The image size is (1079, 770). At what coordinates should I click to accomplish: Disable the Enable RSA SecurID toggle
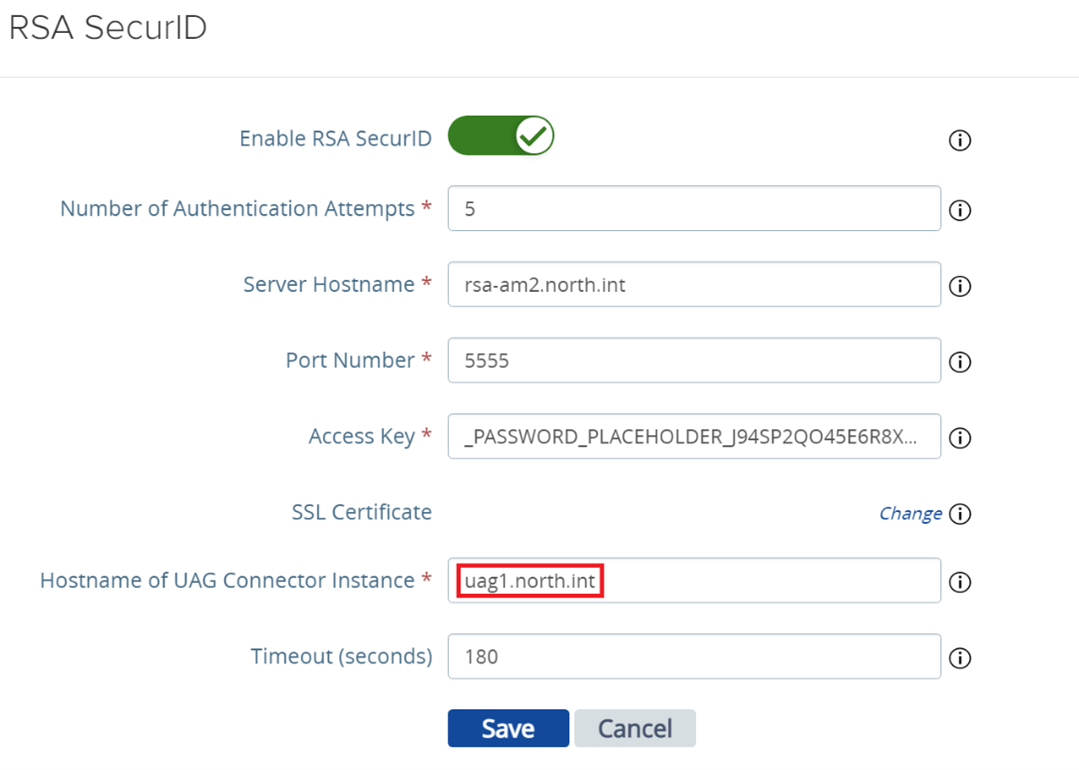pyautogui.click(x=500, y=136)
